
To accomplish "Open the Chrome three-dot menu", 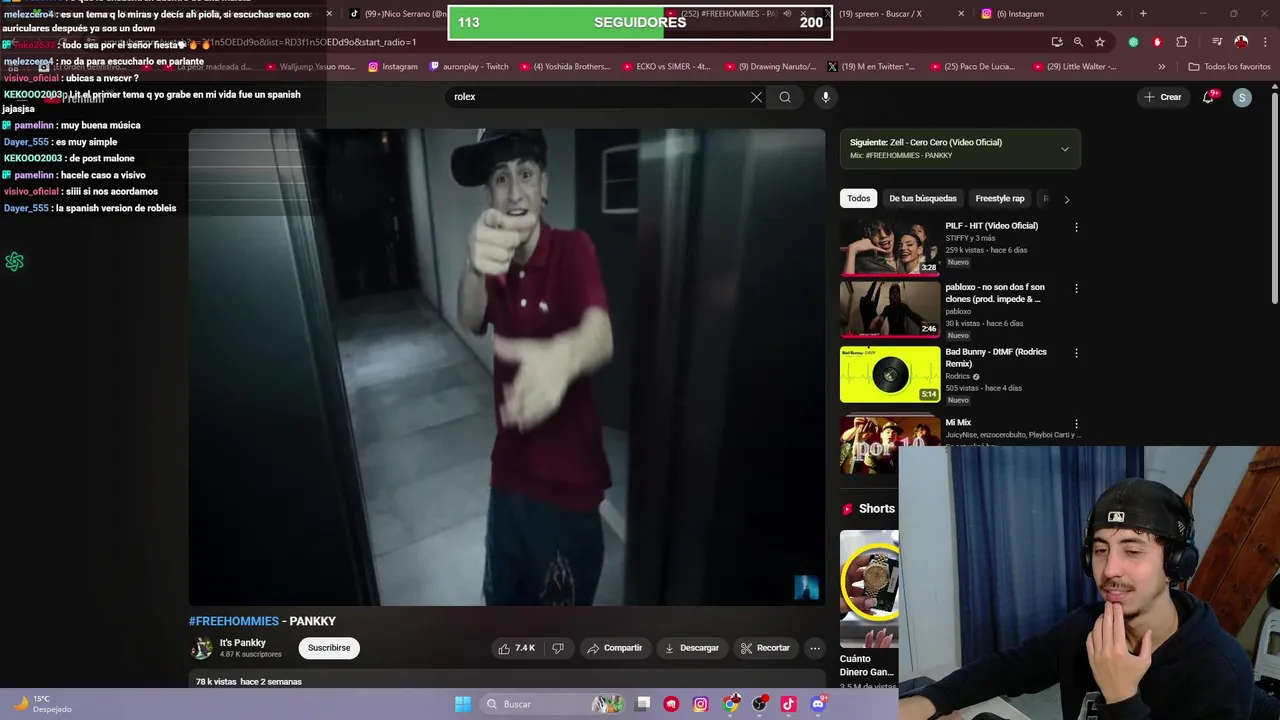I will coord(1266,42).
